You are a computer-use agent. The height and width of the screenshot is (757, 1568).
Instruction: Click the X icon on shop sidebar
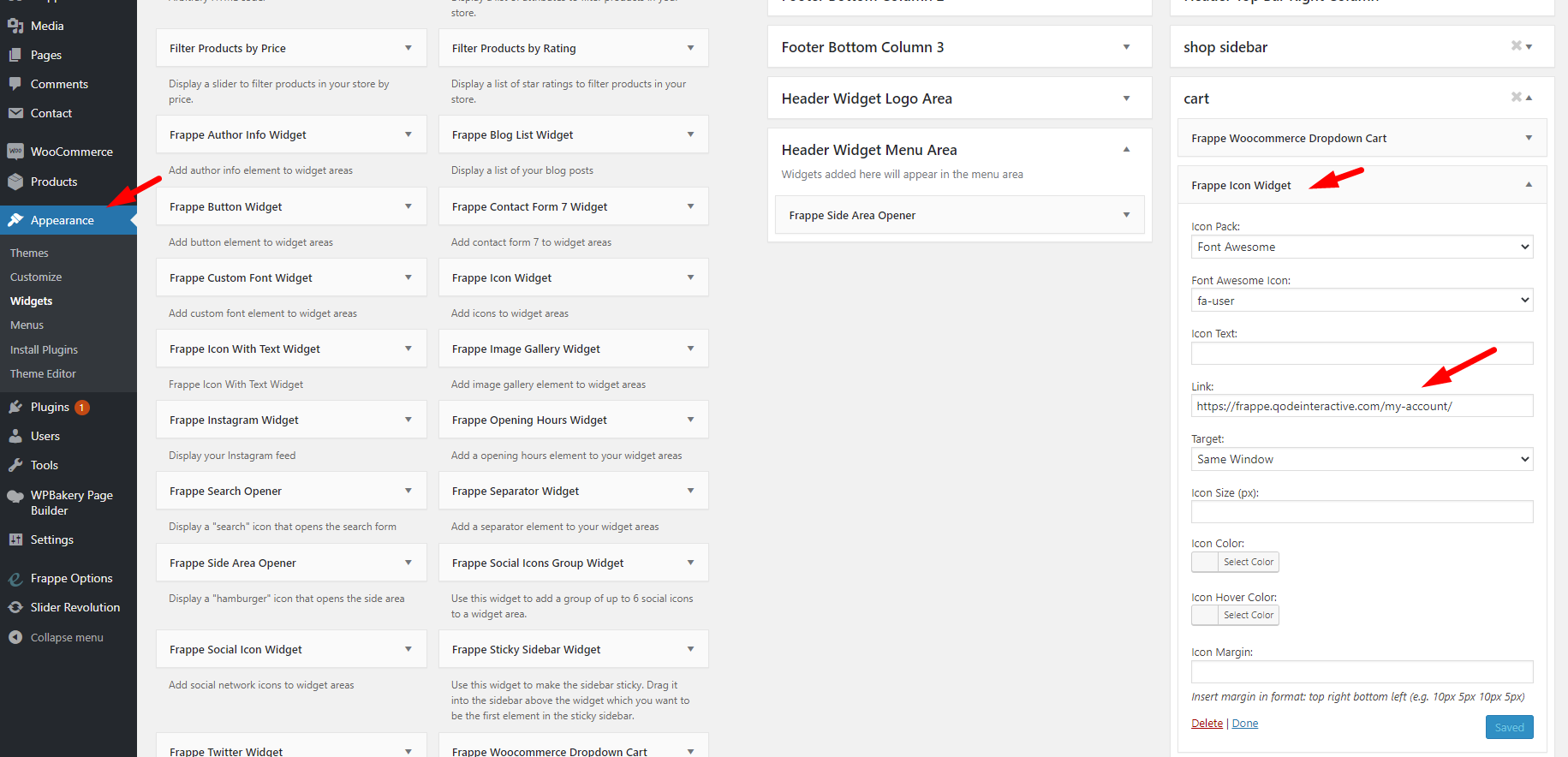1516,46
